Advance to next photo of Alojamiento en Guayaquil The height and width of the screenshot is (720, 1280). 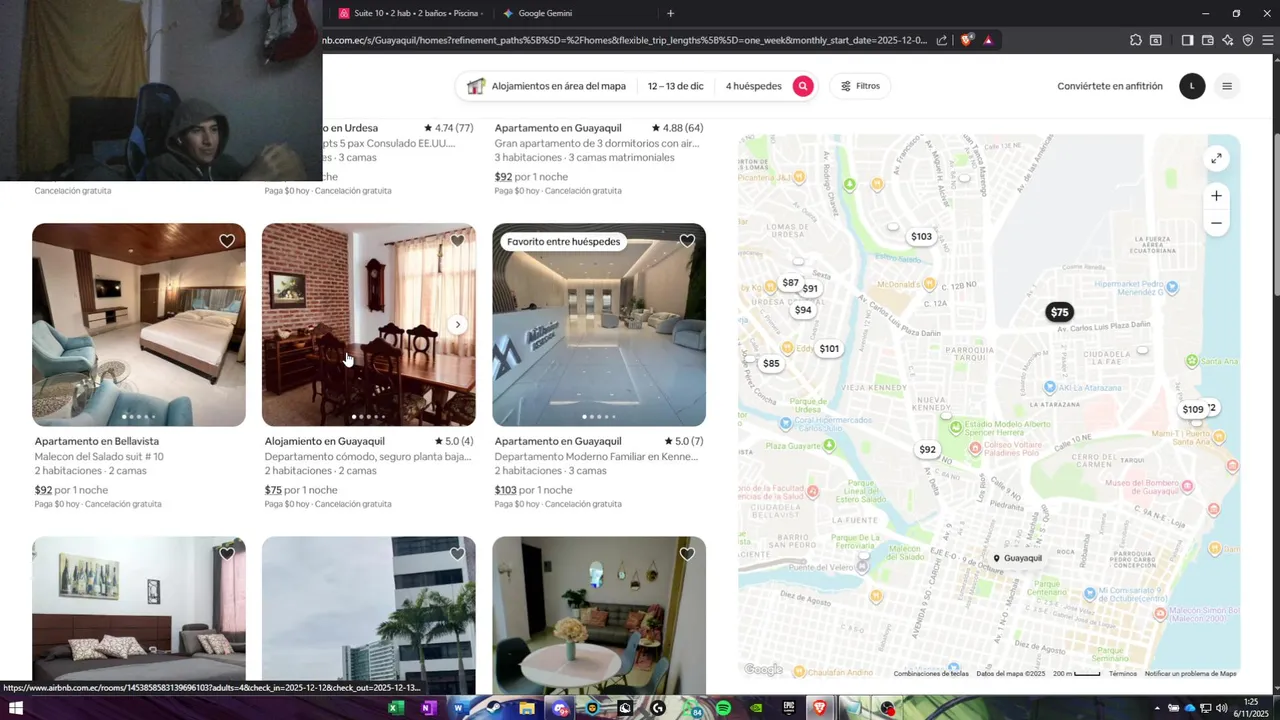[457, 325]
